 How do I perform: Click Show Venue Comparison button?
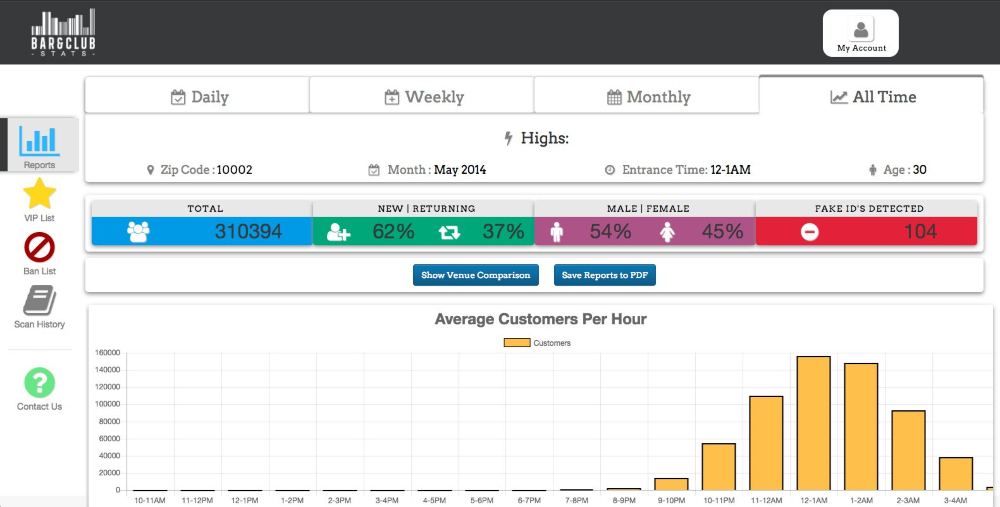pos(475,275)
